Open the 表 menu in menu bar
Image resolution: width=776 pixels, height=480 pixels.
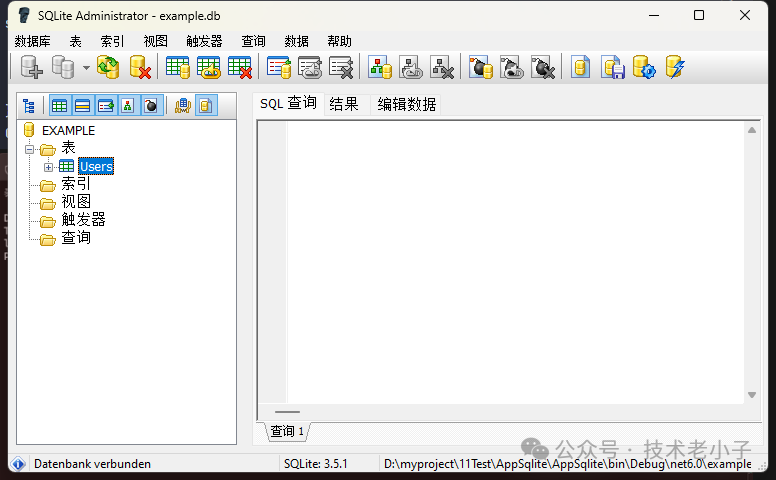pos(75,41)
